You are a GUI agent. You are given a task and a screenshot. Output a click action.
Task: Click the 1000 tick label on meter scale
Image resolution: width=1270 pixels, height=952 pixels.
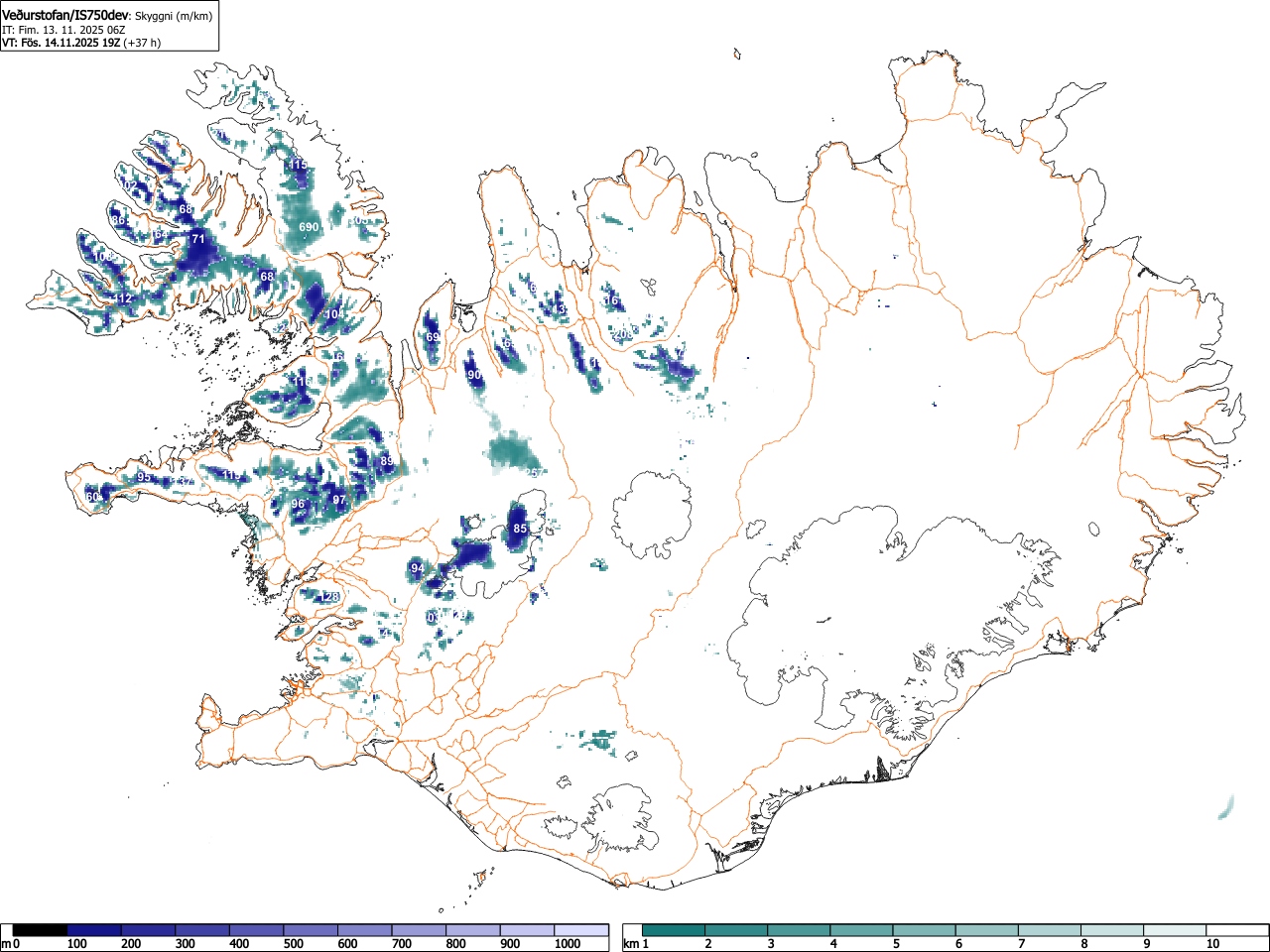tap(567, 944)
